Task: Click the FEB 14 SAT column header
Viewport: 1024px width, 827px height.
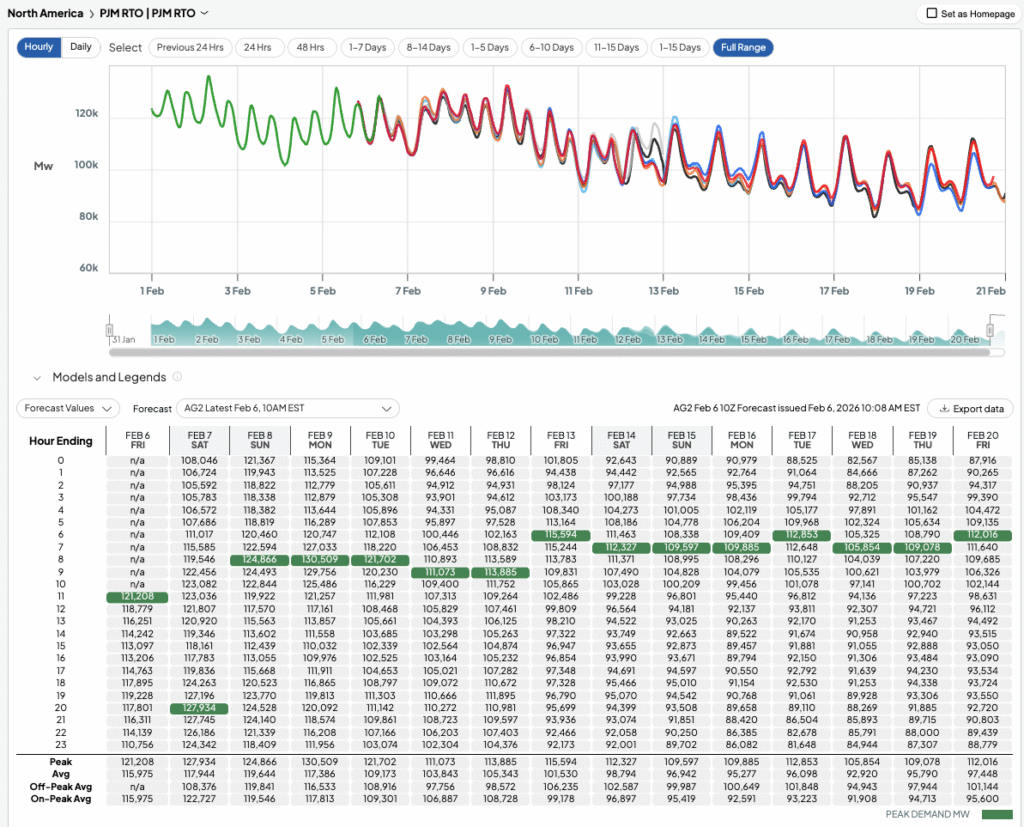Action: click(x=621, y=441)
